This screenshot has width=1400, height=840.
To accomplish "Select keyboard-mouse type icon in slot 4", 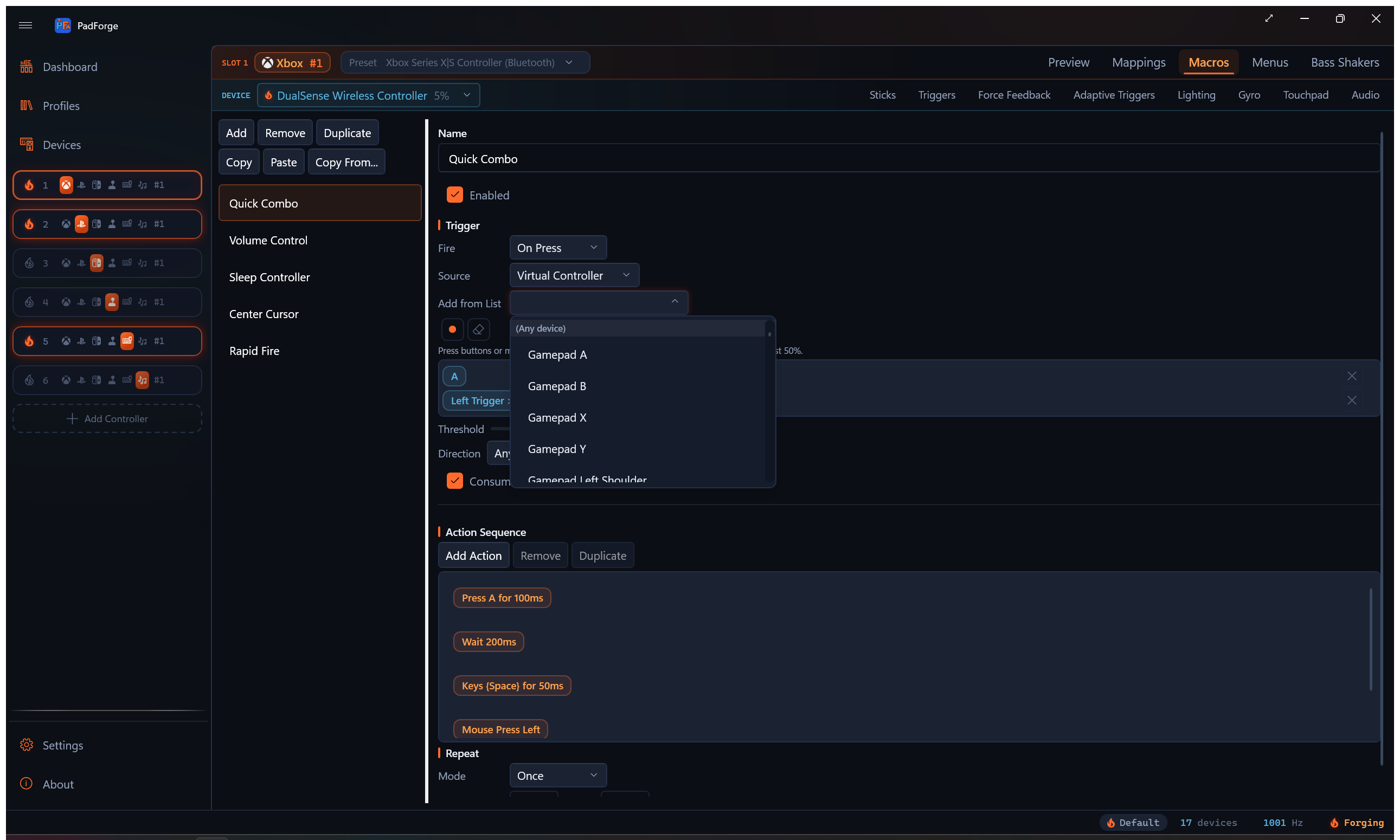I will pyautogui.click(x=127, y=302).
